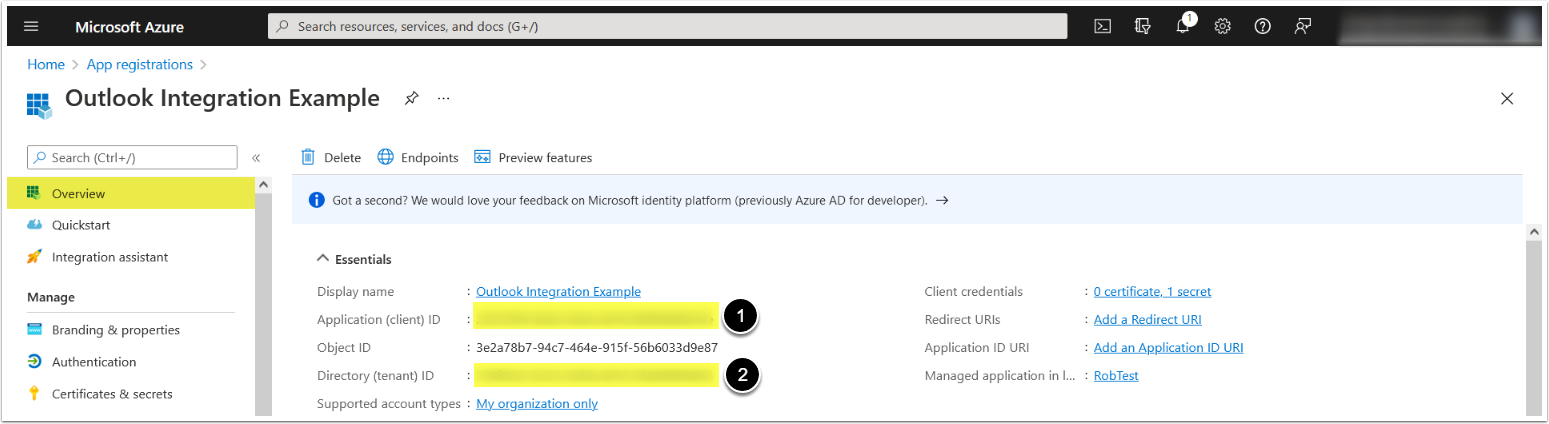
Task: Click the Feedback icon in header
Action: 1302,27
